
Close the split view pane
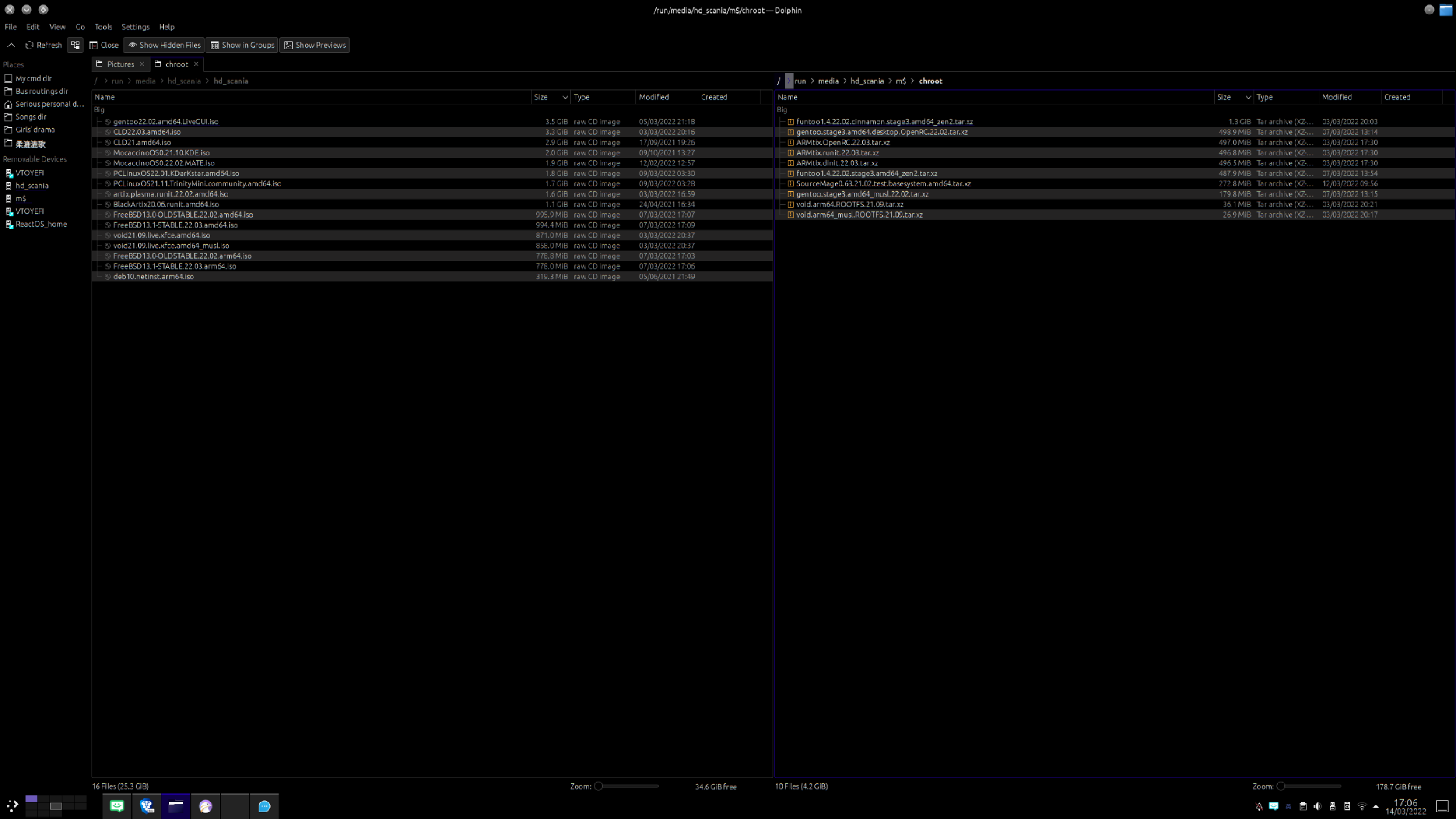pyautogui.click(x=104, y=45)
